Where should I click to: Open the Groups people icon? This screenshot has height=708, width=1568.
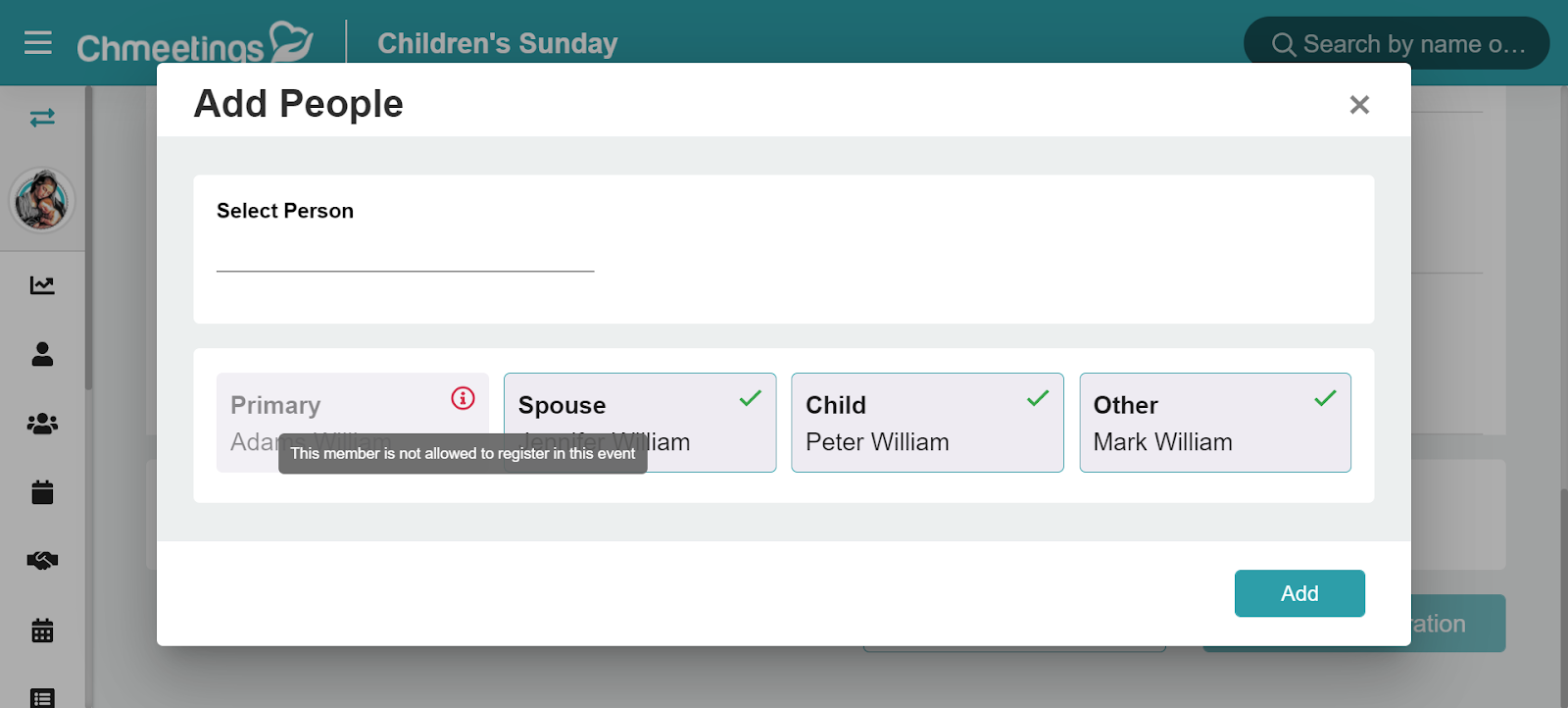coord(42,424)
